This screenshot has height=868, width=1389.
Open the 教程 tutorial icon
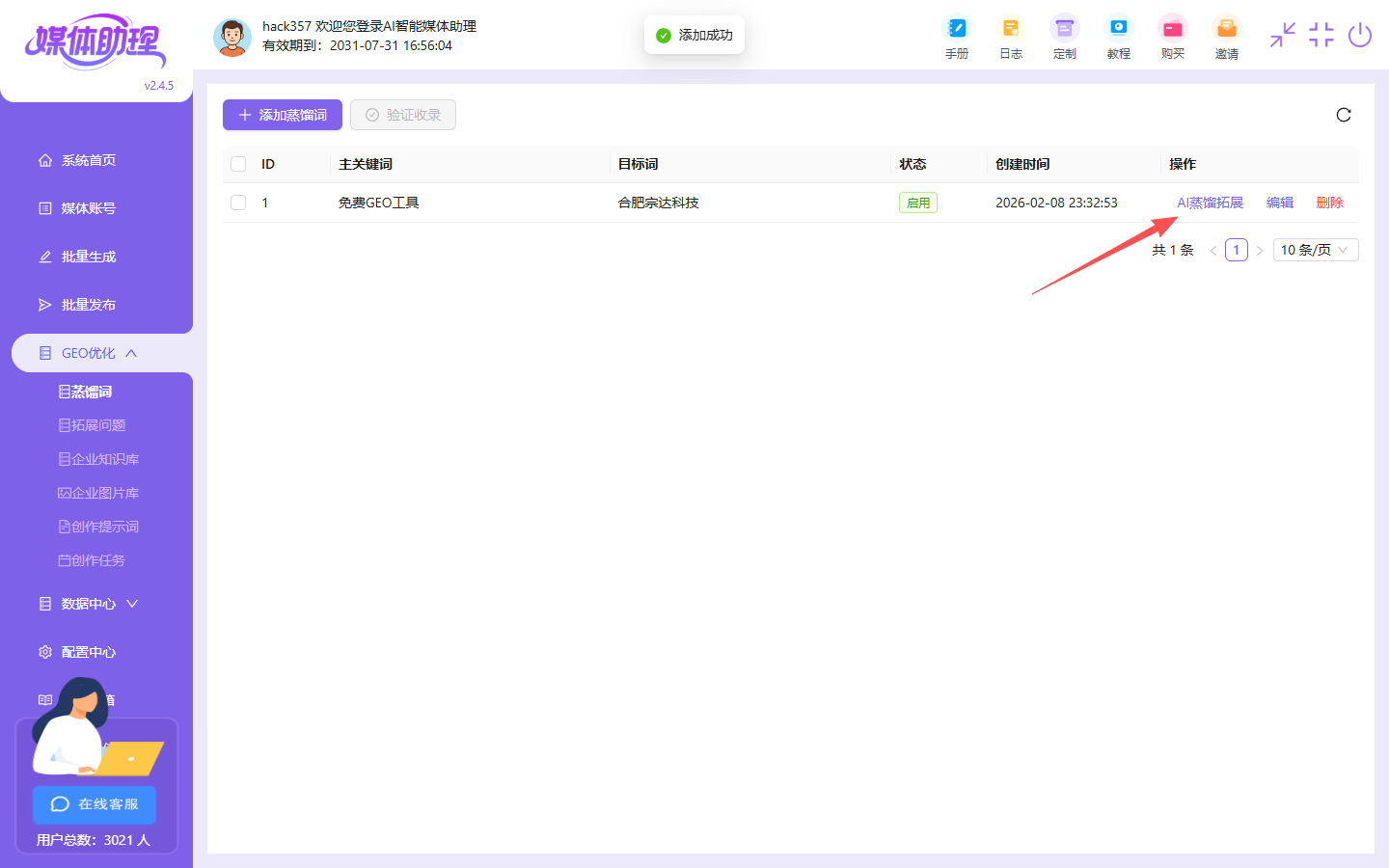pos(1118,38)
